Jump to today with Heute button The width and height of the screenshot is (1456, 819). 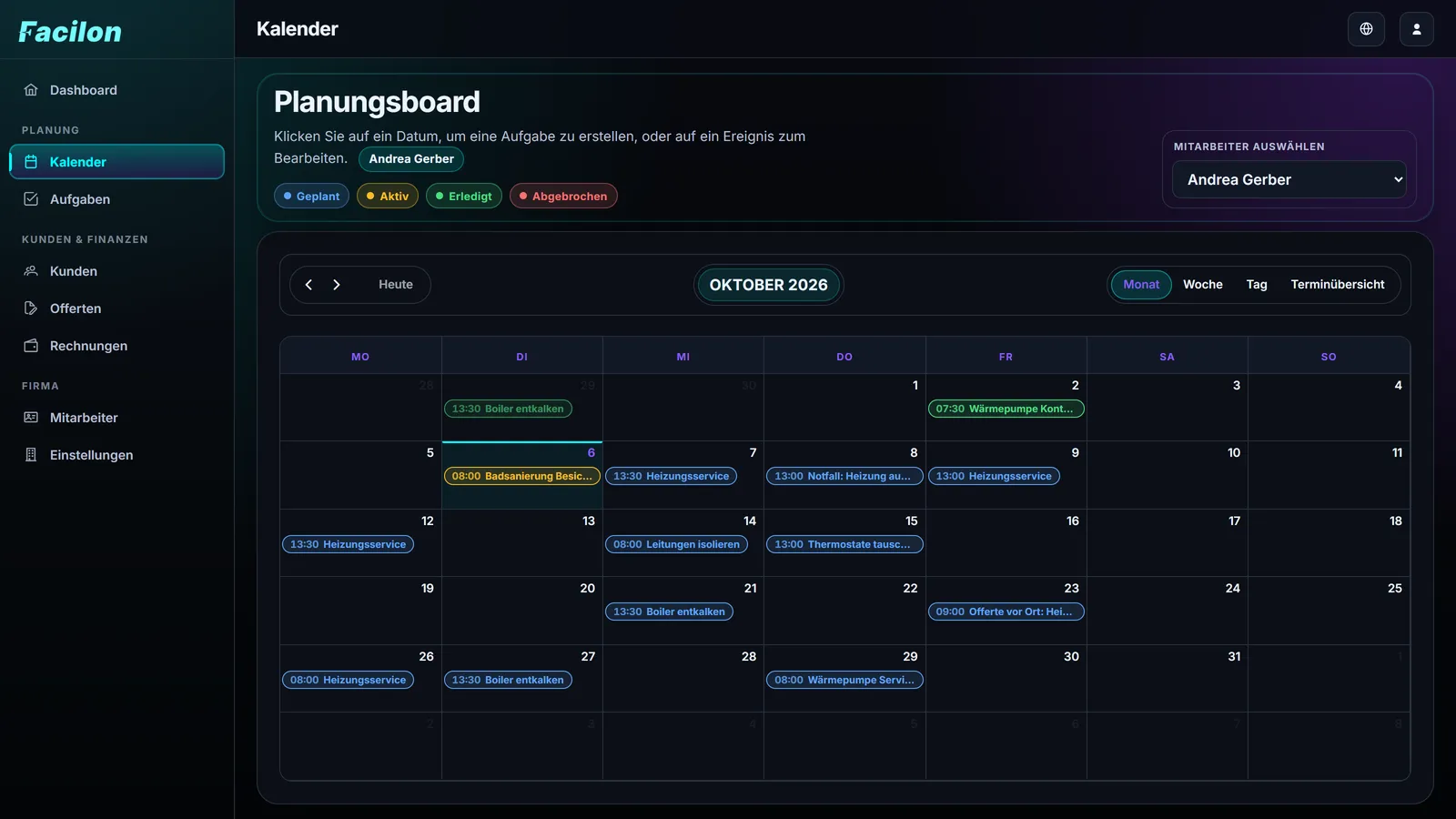coord(396,285)
